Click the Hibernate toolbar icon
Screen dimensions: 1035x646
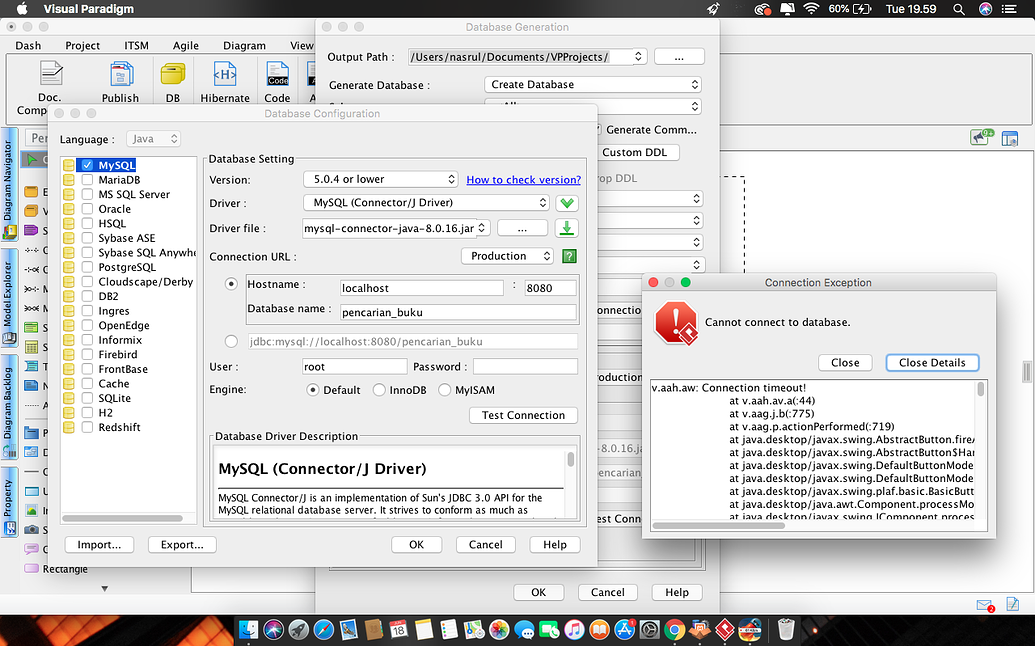coord(225,75)
